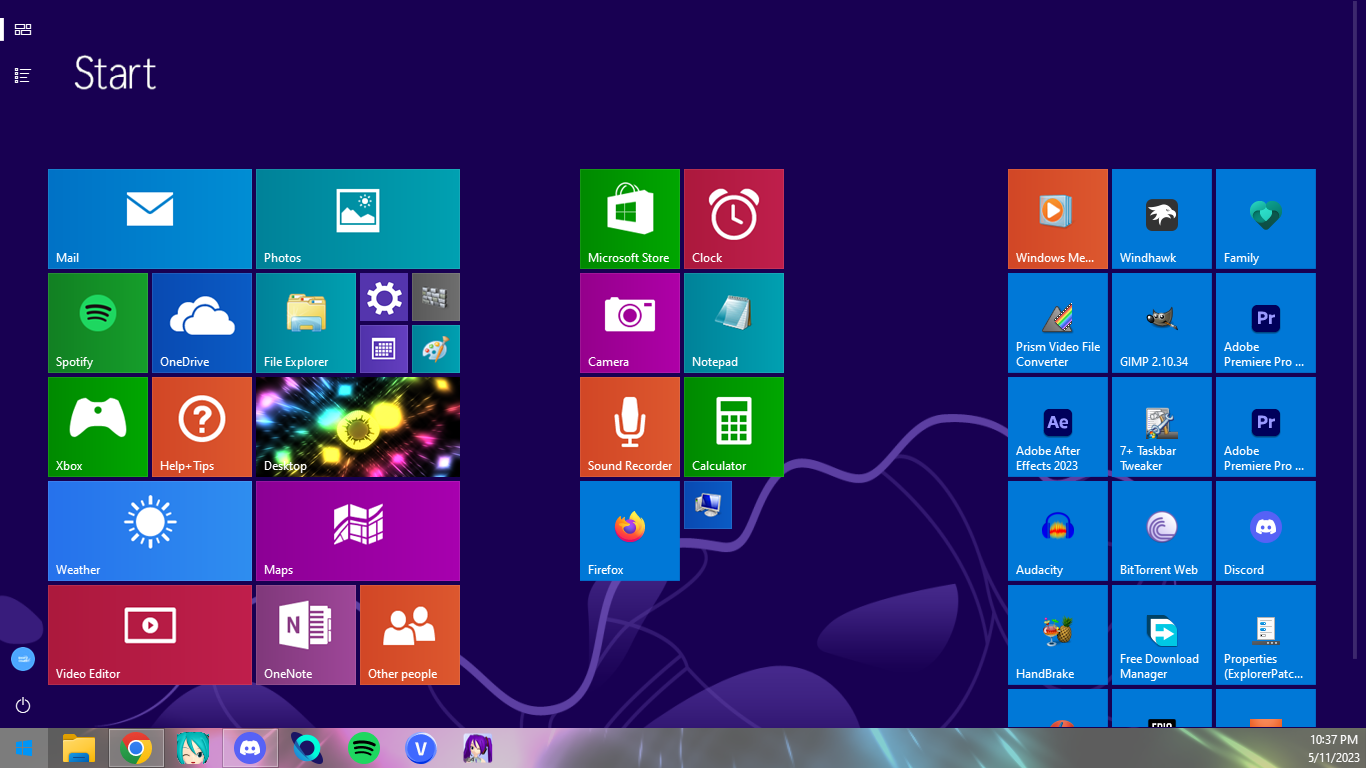
Task: Launch Adobe After Effects 2023 tile
Action: click(1058, 427)
